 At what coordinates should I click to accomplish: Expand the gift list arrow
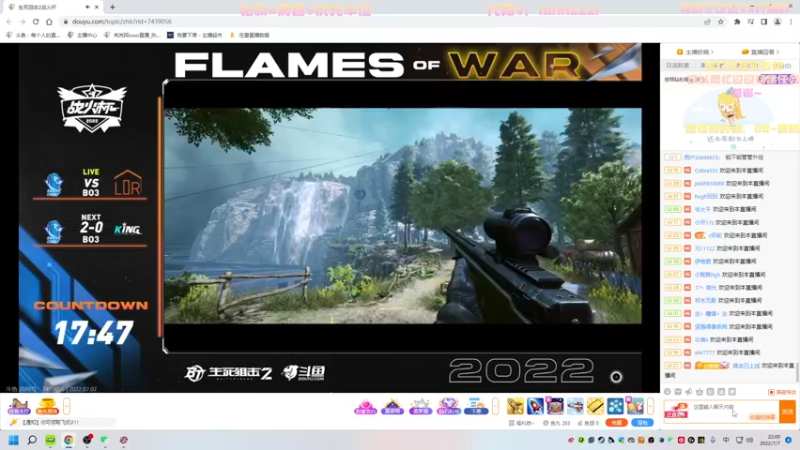pyautogui.click(x=650, y=406)
